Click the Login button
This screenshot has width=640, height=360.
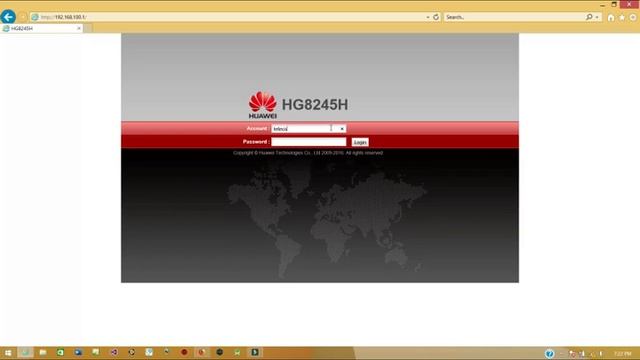click(360, 142)
